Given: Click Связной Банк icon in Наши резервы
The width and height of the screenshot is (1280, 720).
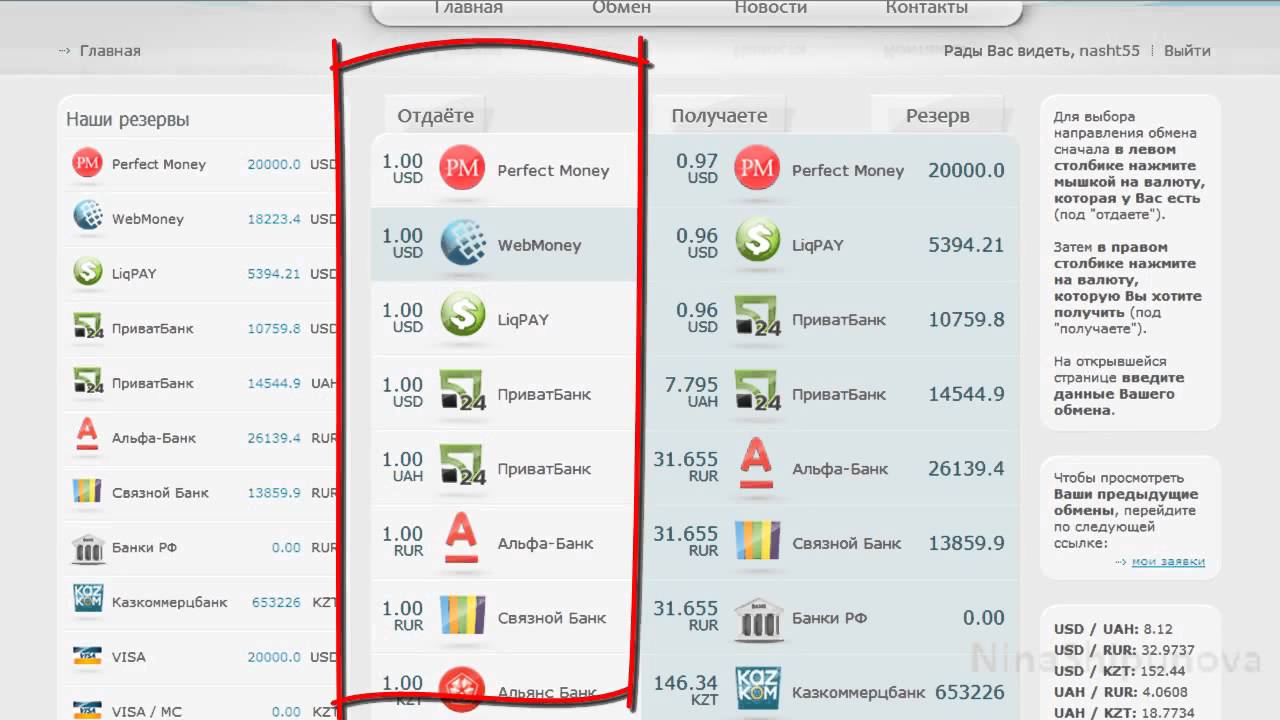Looking at the screenshot, I should tap(88, 491).
